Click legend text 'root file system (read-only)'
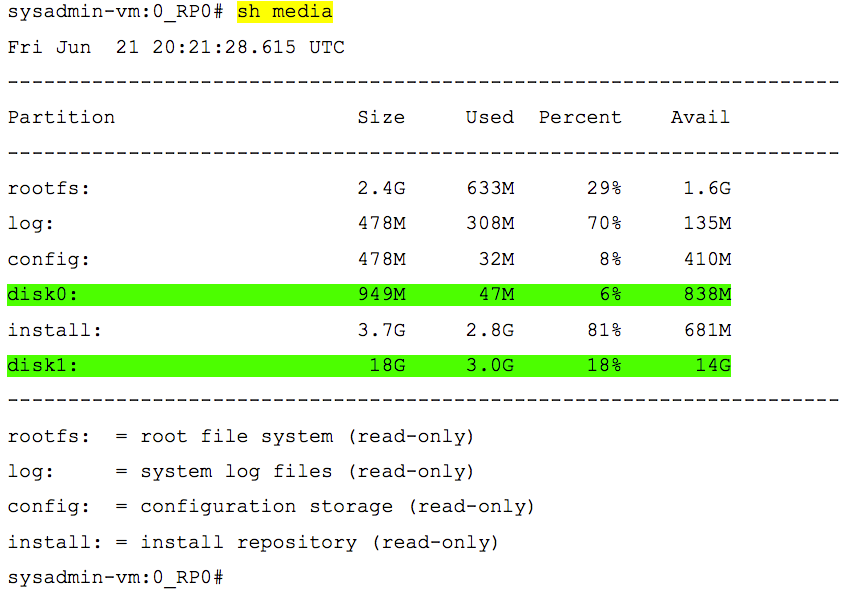 [x=307, y=436]
